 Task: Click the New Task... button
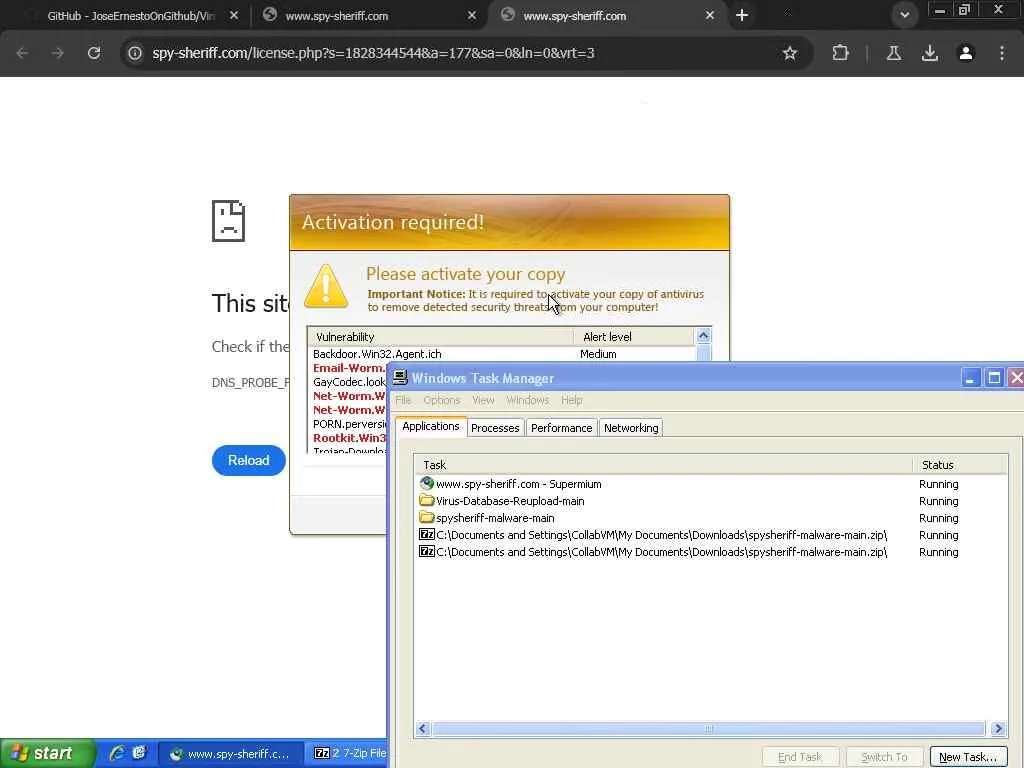pos(968,757)
